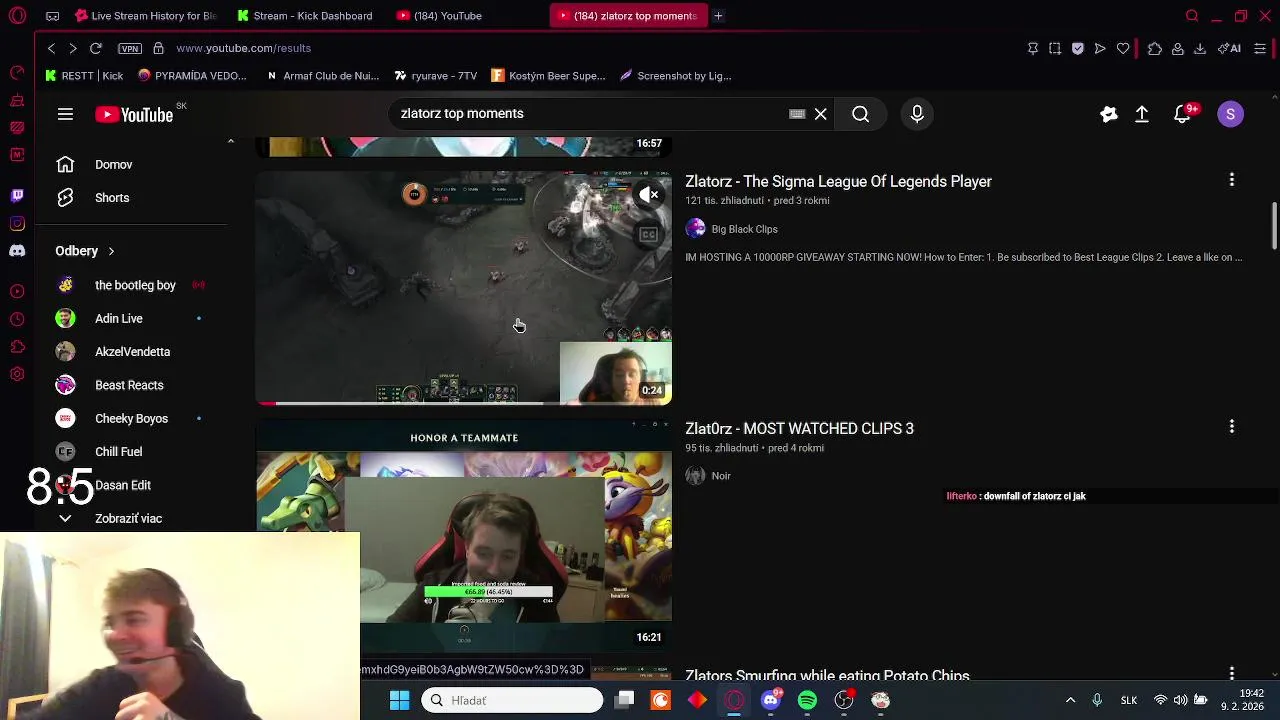1280x720 pixels.
Task: Open Instagram in the Opera sidebar
Action: [x=17, y=223]
